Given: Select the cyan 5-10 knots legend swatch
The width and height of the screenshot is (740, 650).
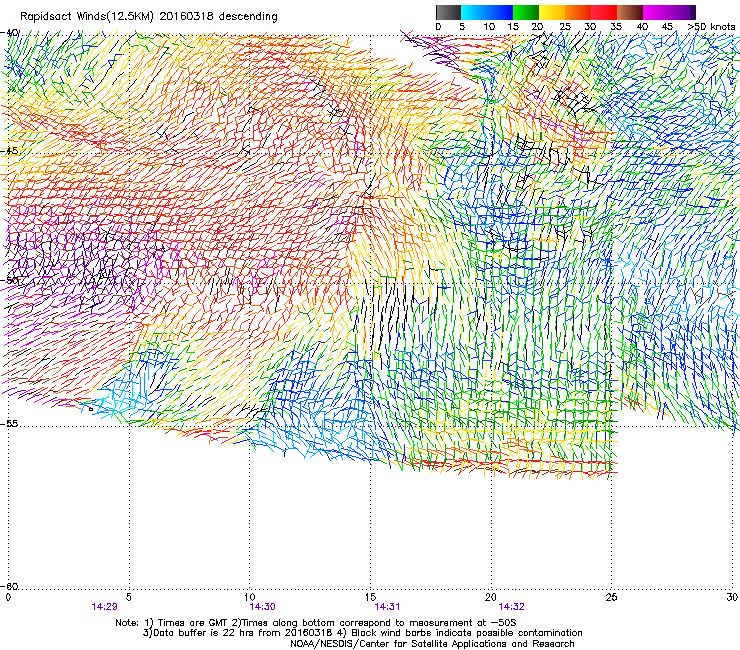Looking at the screenshot, I should click(x=474, y=12).
